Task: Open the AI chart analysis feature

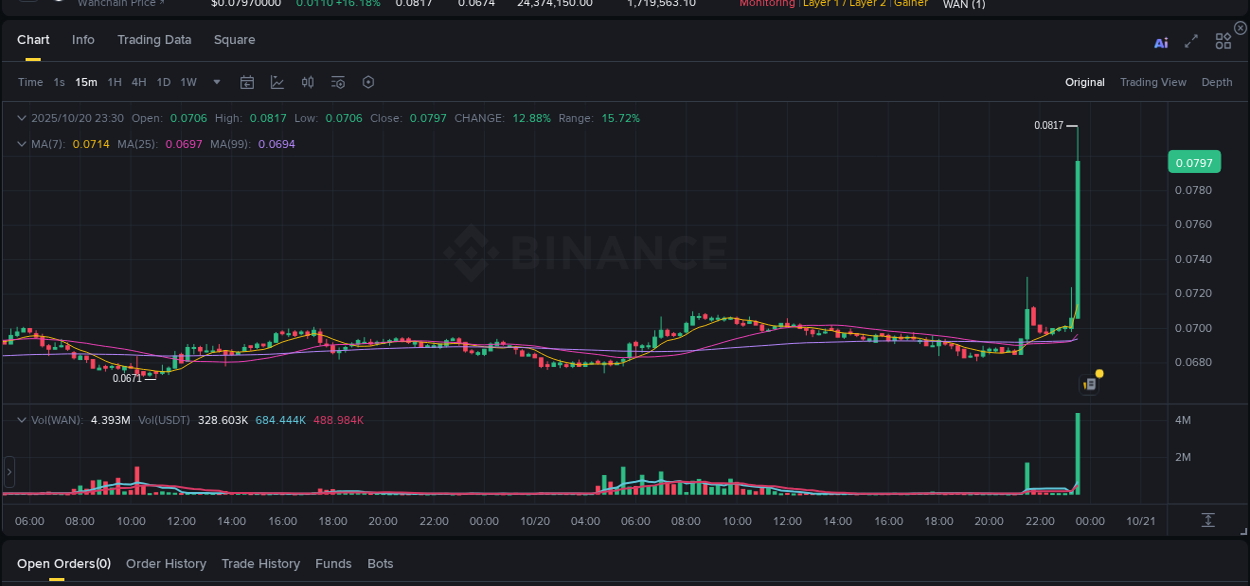Action: point(1160,41)
